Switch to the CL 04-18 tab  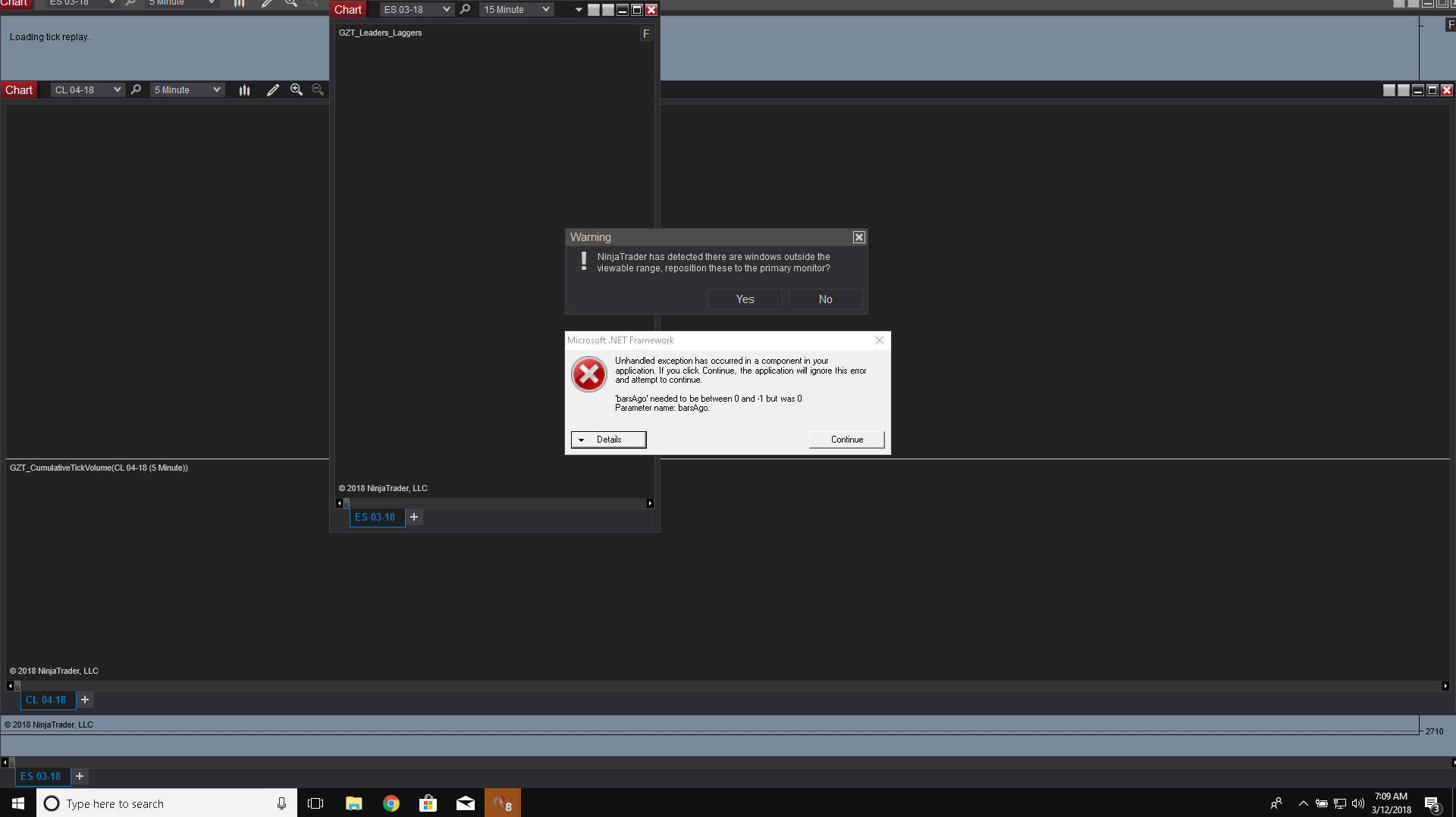[46, 700]
